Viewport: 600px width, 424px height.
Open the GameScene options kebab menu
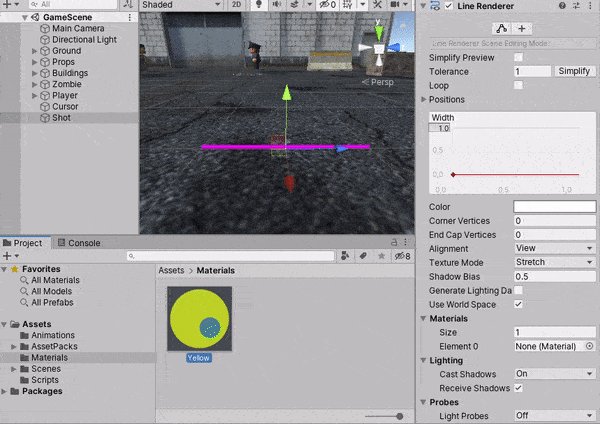coord(130,18)
